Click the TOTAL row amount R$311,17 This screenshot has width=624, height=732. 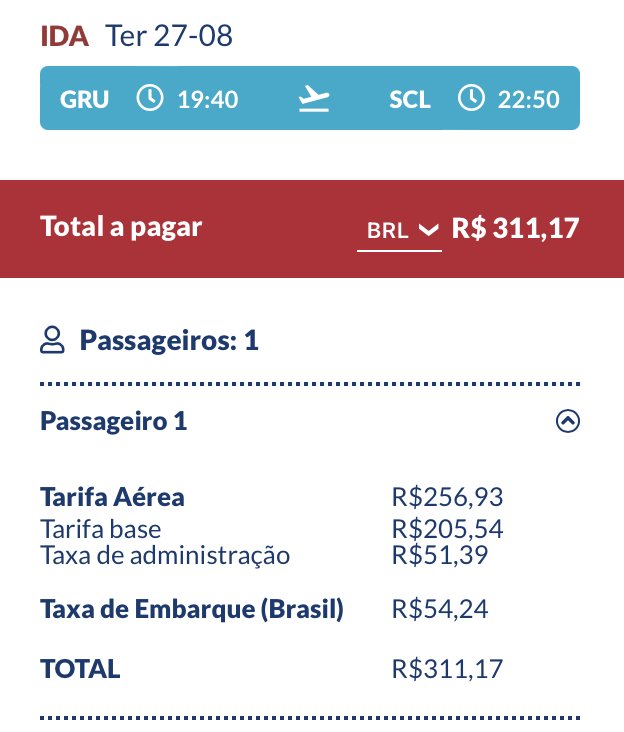[x=447, y=669]
